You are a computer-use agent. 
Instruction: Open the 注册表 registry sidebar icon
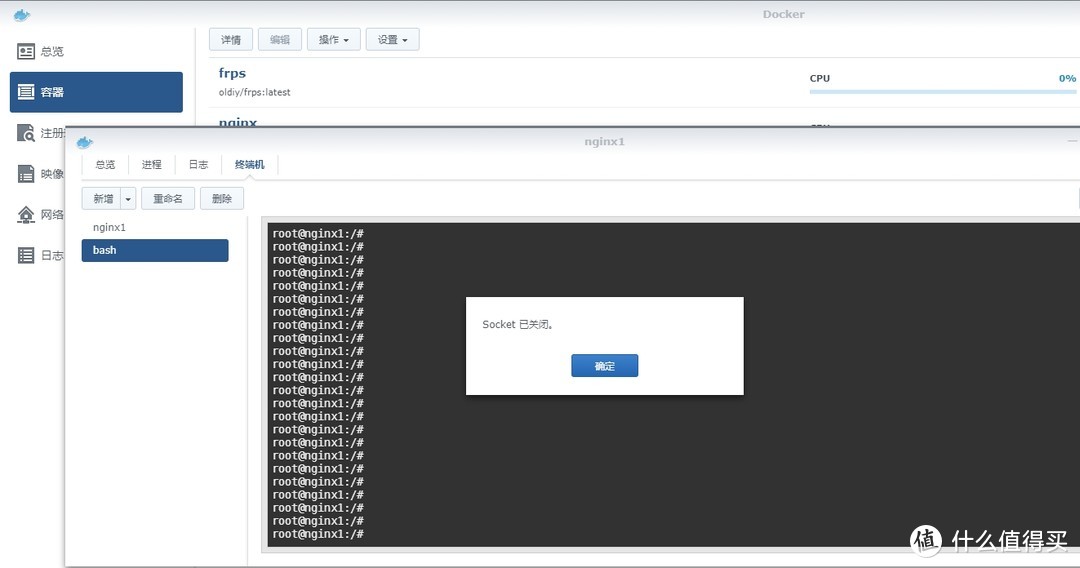pyautogui.click(x=25, y=133)
